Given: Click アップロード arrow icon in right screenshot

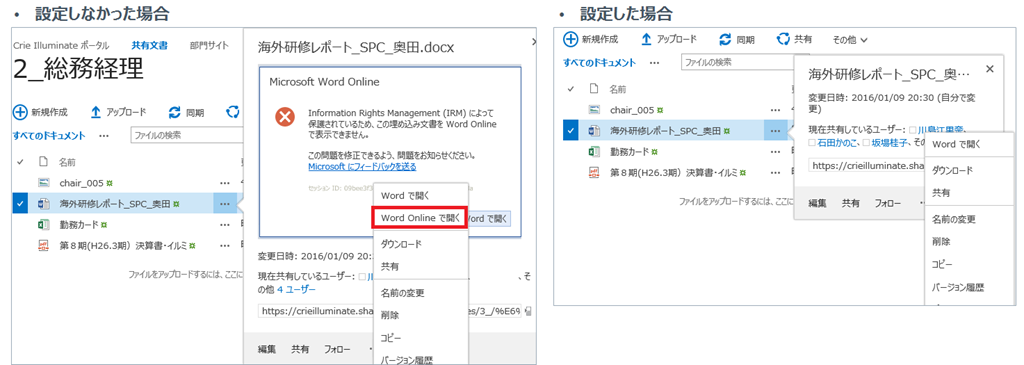Looking at the screenshot, I should [646, 39].
